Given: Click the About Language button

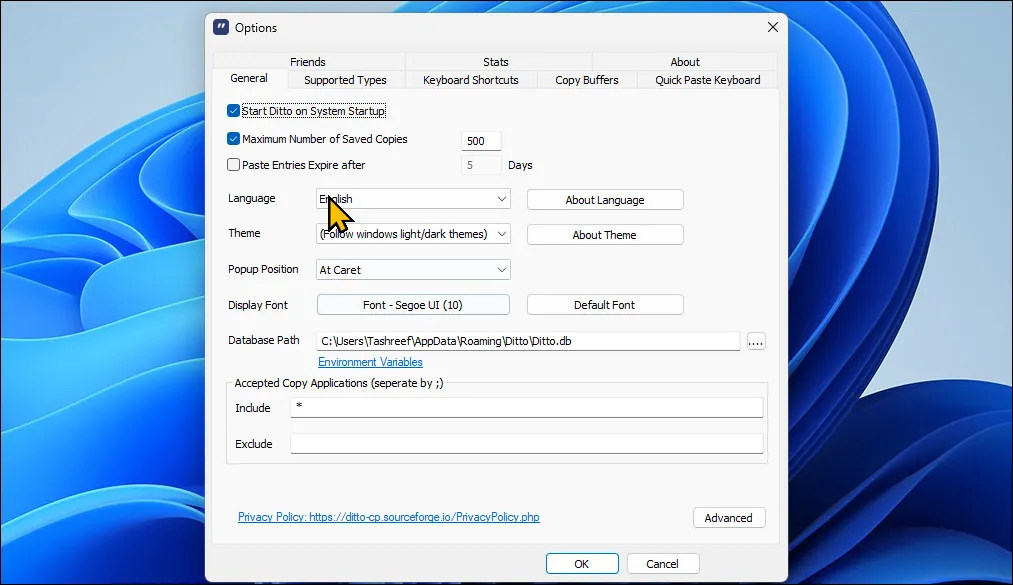Looking at the screenshot, I should (604, 199).
